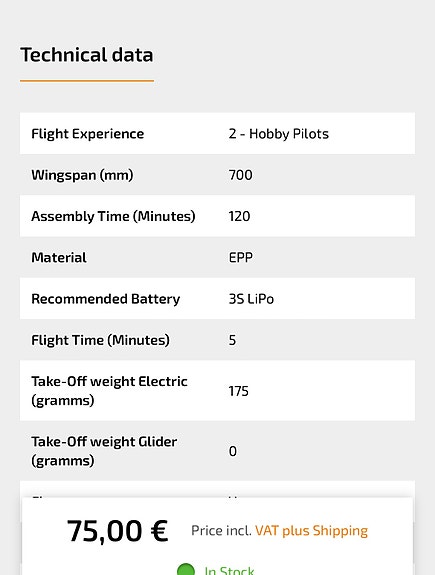435x575 pixels.
Task: Open the VAT plus Shipping link
Action: [311, 531]
